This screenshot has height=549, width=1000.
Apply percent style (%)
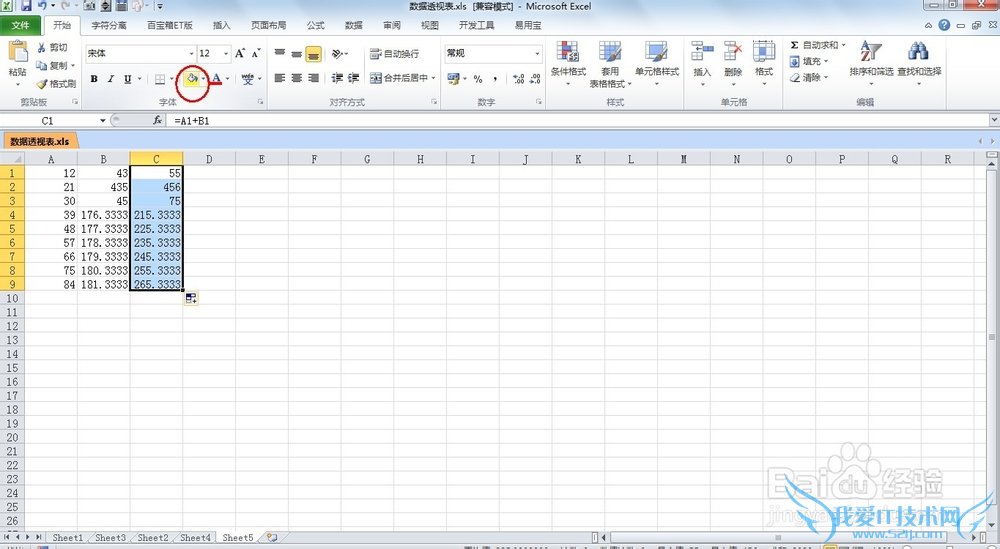(478, 79)
